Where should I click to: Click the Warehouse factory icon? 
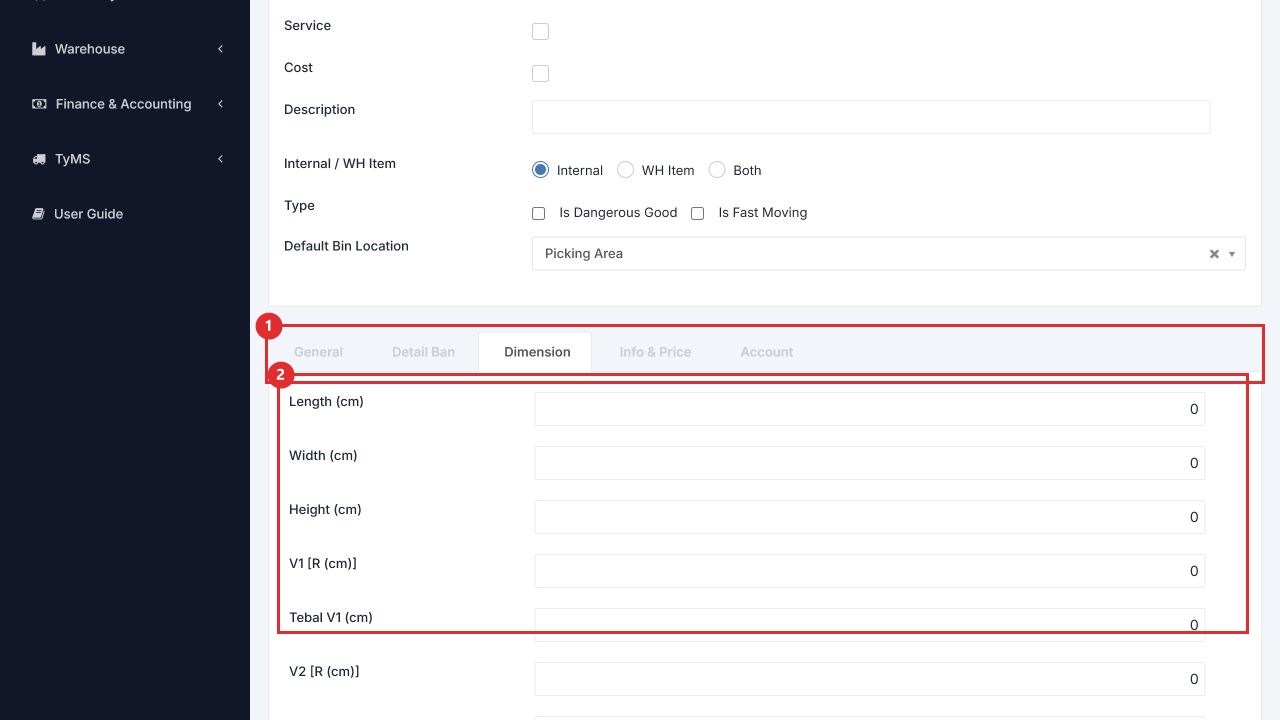tap(39, 49)
